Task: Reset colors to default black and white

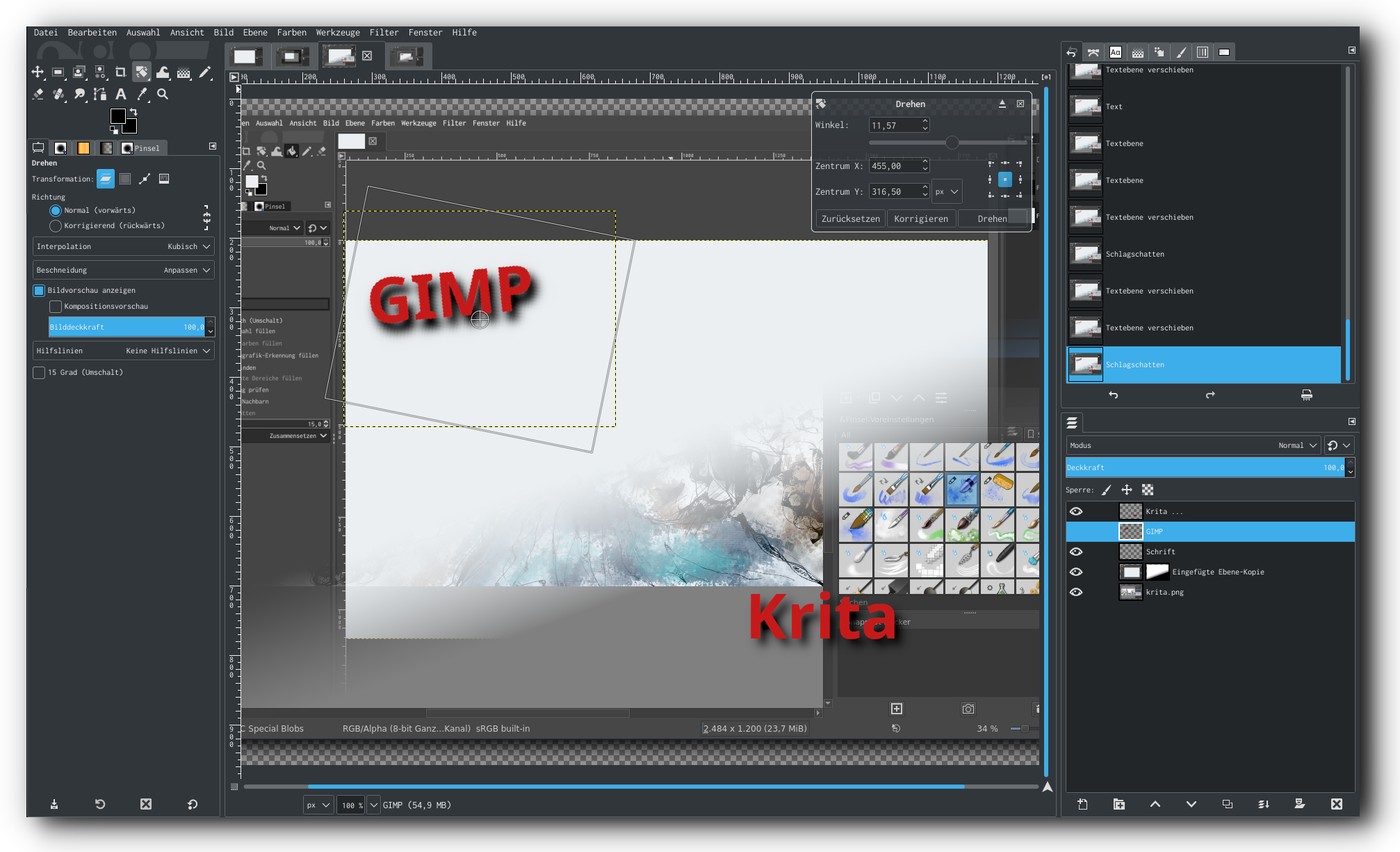Action: click(x=114, y=129)
